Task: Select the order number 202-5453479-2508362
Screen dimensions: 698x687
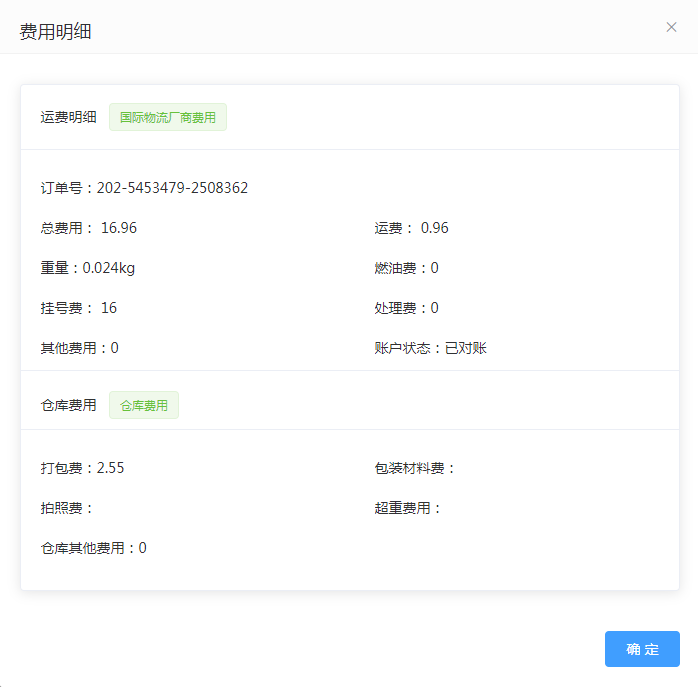Action: click(172, 188)
